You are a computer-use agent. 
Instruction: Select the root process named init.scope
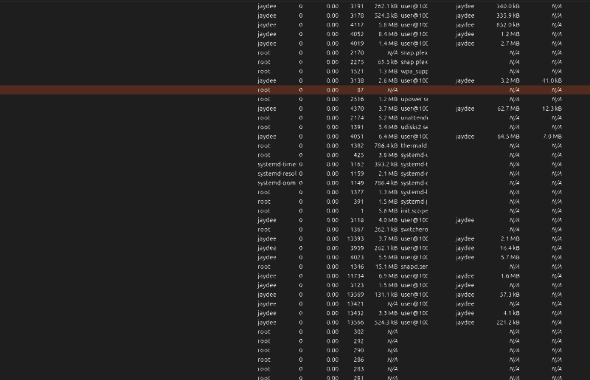click(x=295, y=211)
